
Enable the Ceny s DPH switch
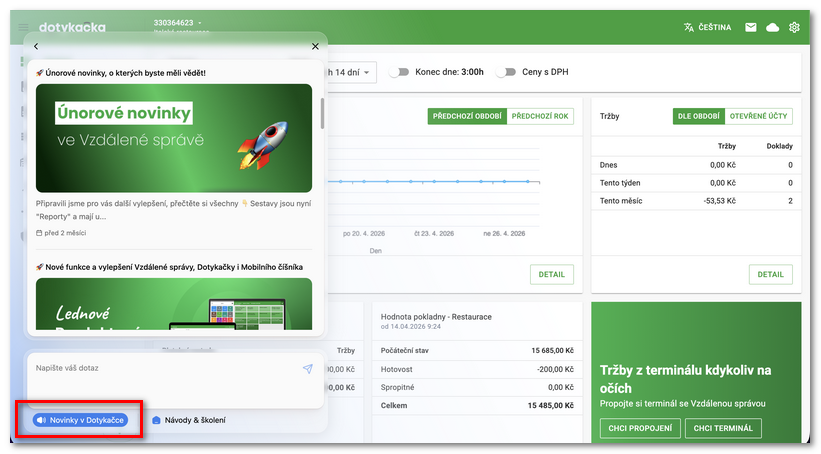pyautogui.click(x=509, y=72)
